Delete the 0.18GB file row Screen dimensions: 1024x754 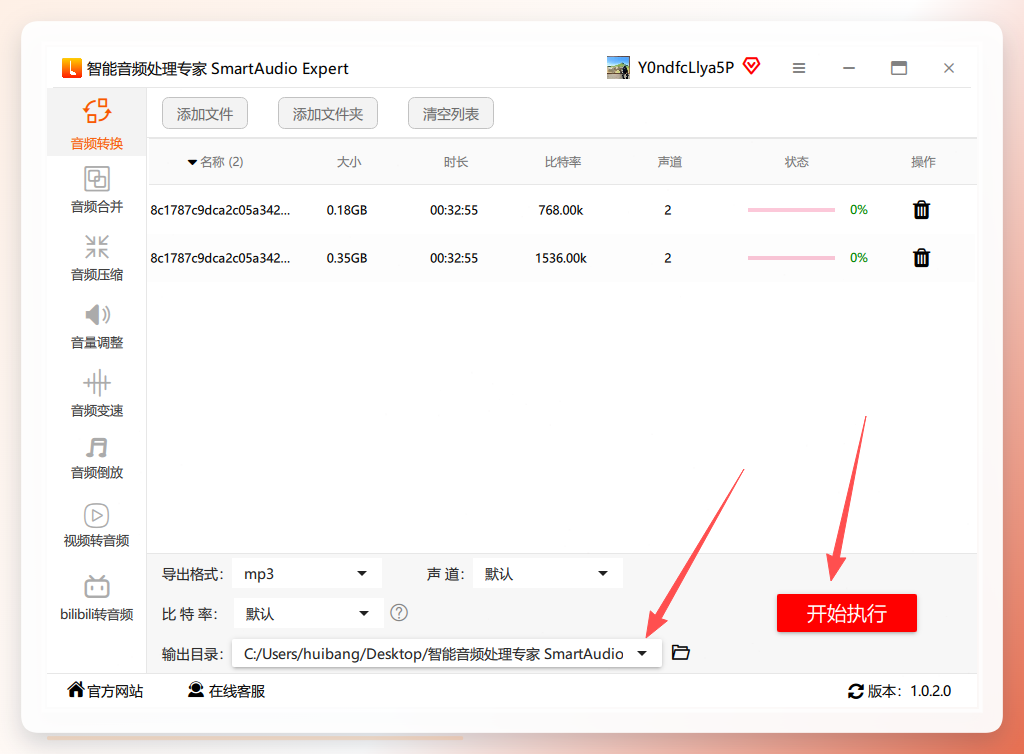click(921, 210)
